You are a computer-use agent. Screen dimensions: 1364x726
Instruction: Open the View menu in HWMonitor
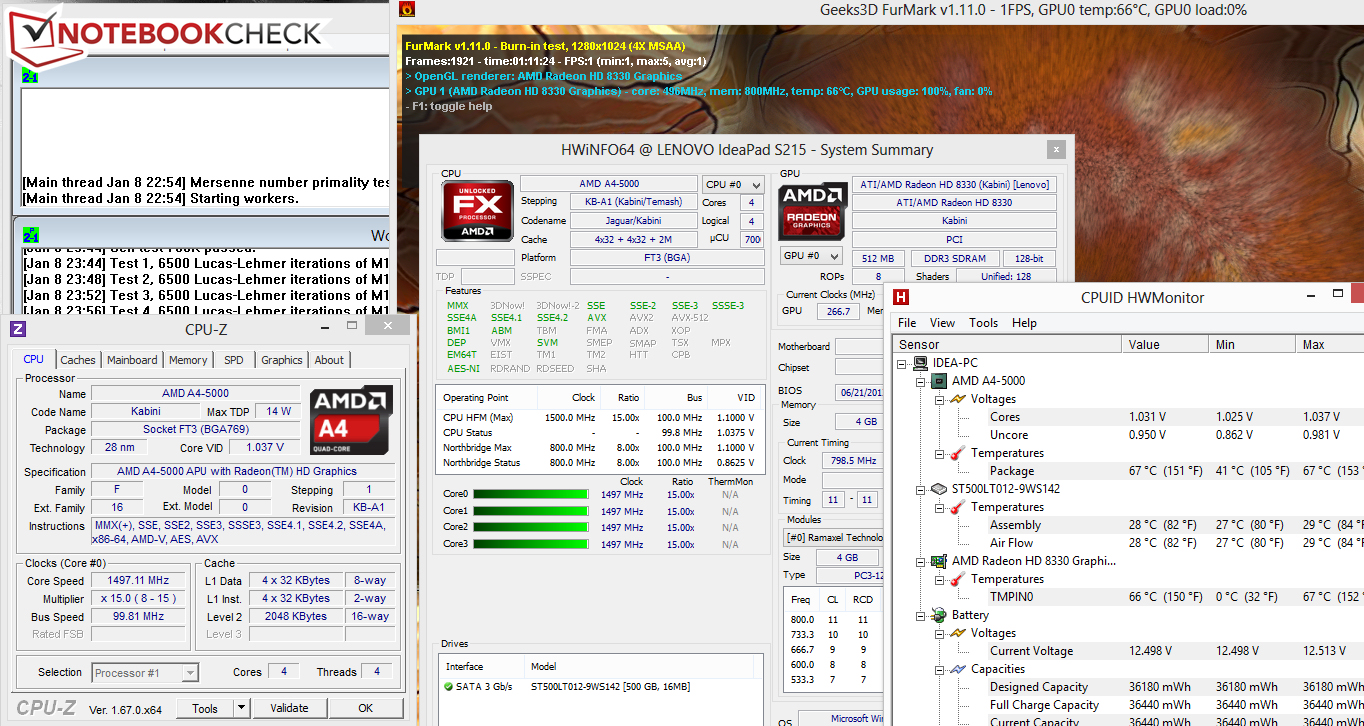tap(942, 323)
